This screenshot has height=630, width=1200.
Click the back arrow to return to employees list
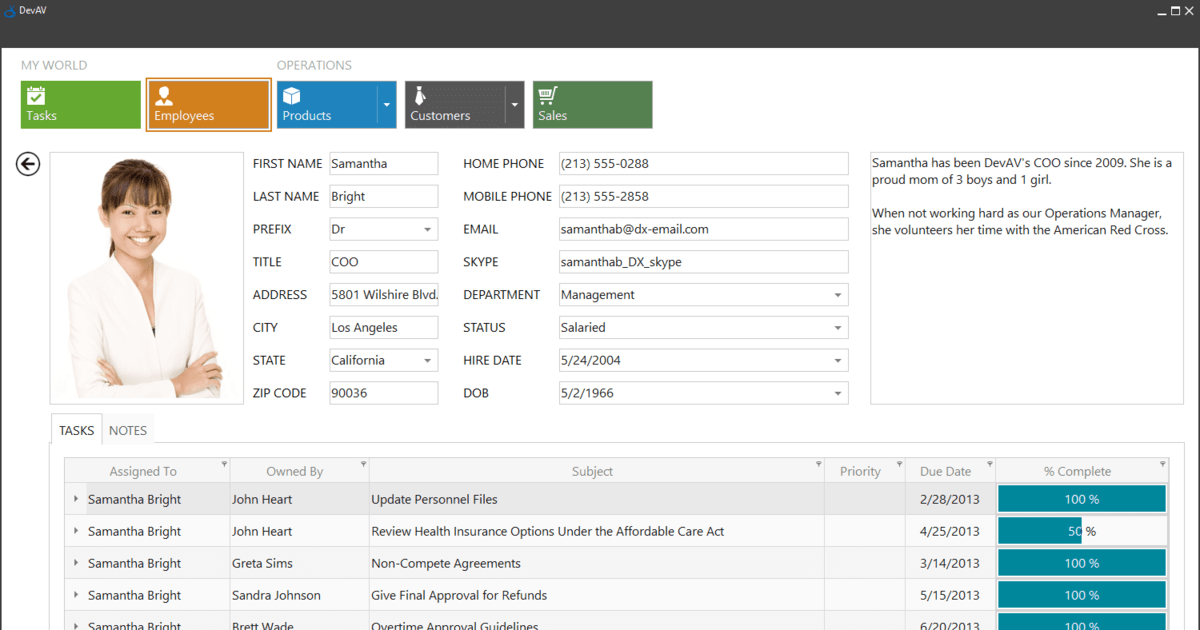pos(27,163)
